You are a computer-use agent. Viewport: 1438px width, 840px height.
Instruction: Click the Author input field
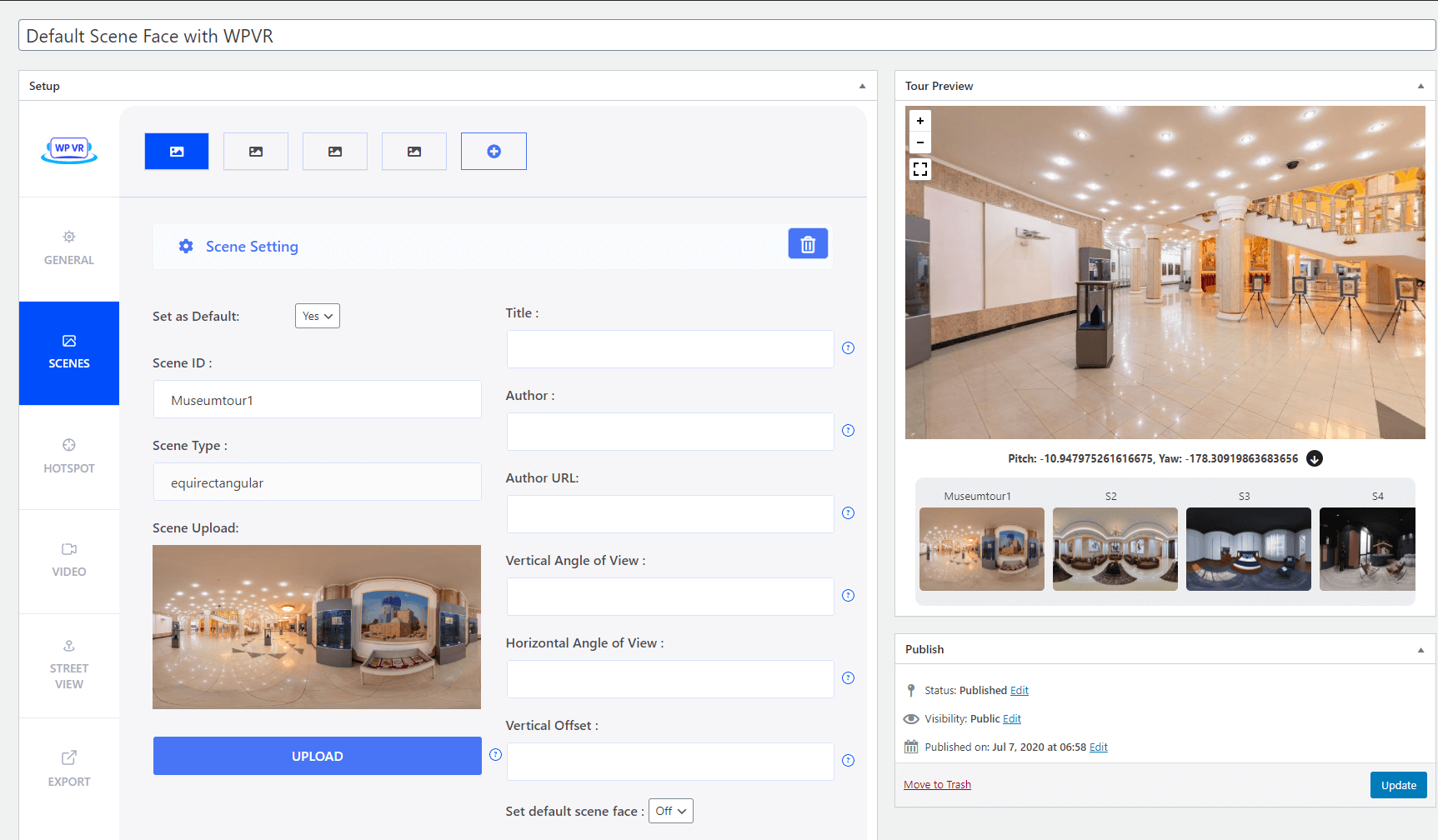click(x=670, y=432)
